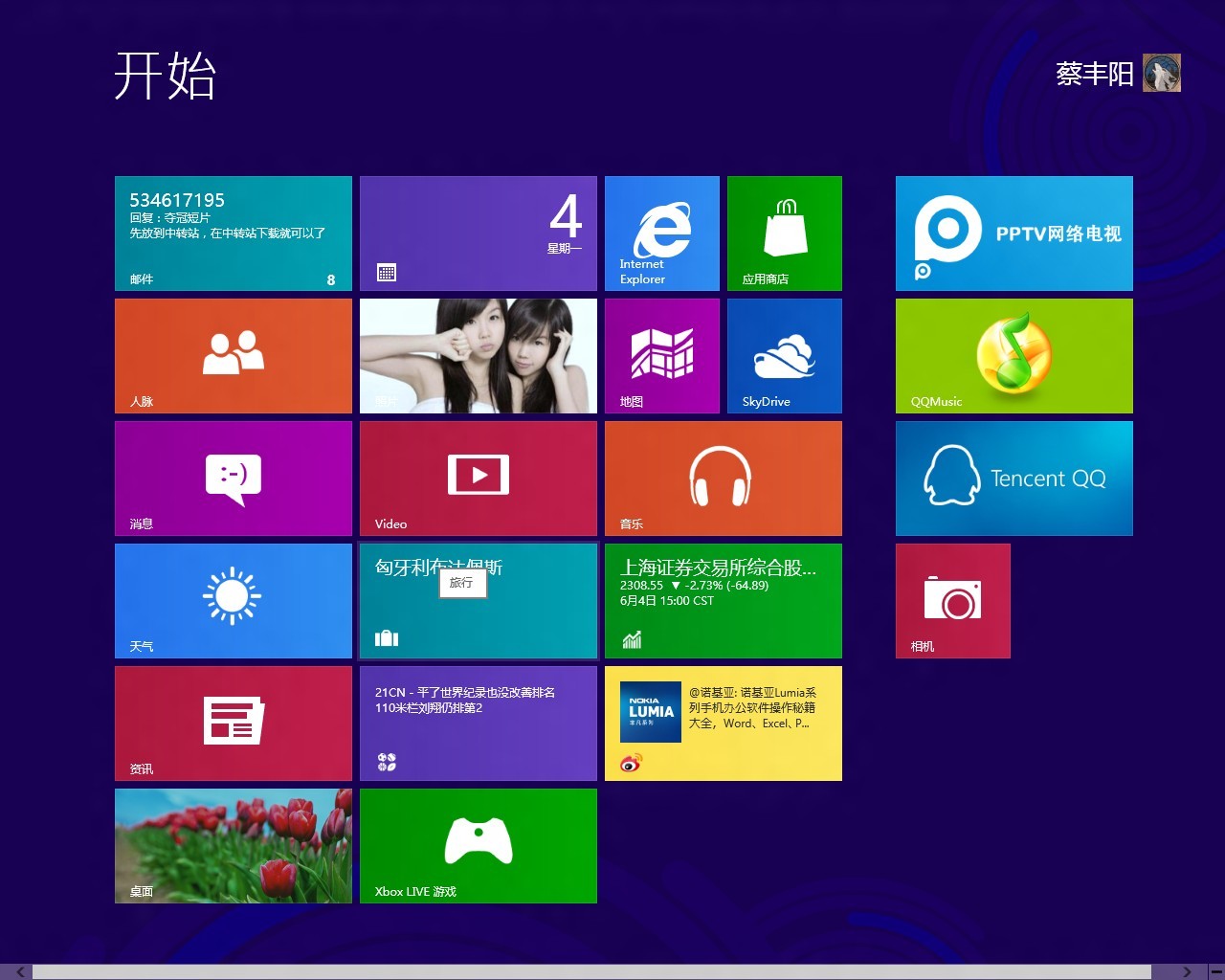Open the 消息 messaging tile

(x=234, y=479)
